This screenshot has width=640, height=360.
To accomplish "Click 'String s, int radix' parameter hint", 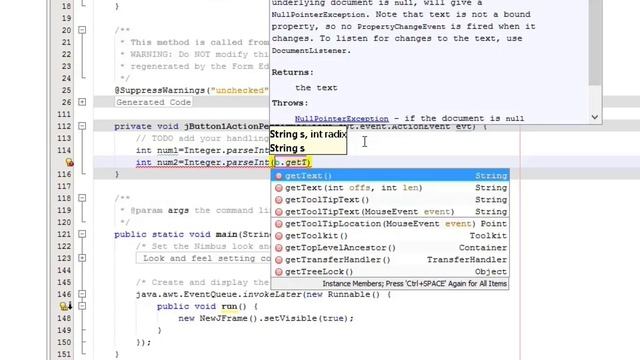I will (308, 134).
